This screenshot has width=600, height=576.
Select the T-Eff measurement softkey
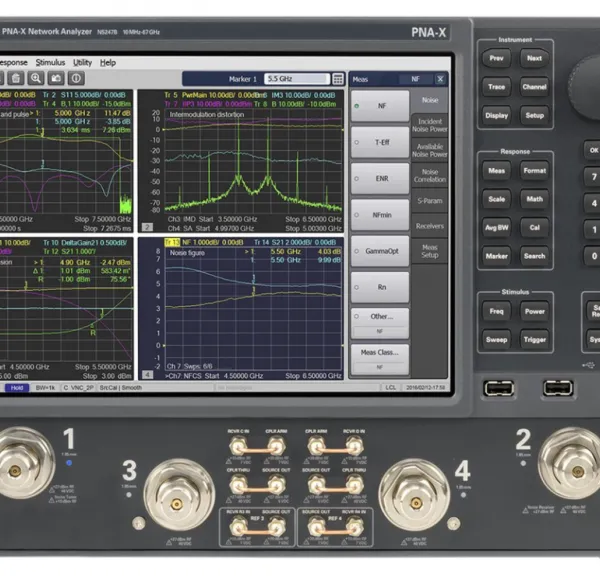[x=380, y=142]
